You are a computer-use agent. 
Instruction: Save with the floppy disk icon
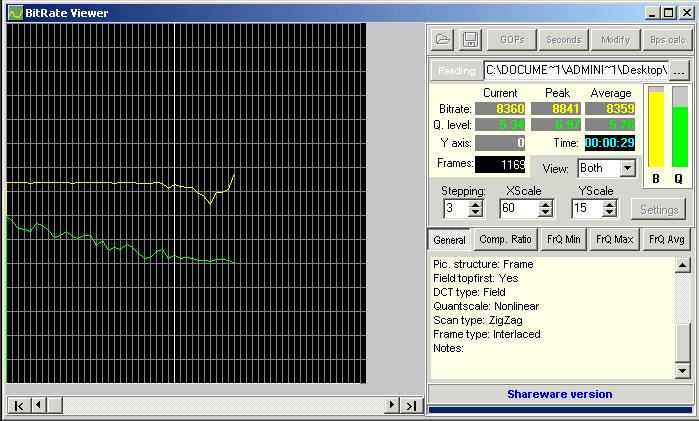pyautogui.click(x=471, y=40)
